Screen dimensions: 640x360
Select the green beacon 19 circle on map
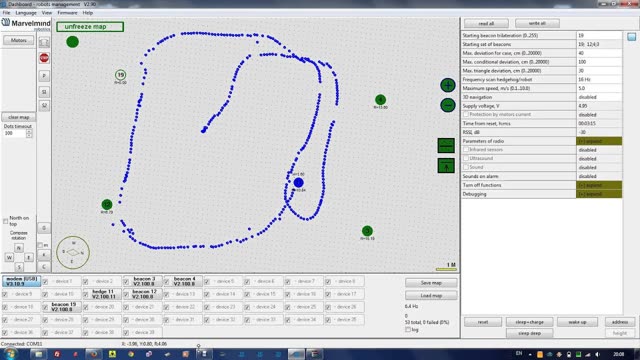click(x=120, y=75)
